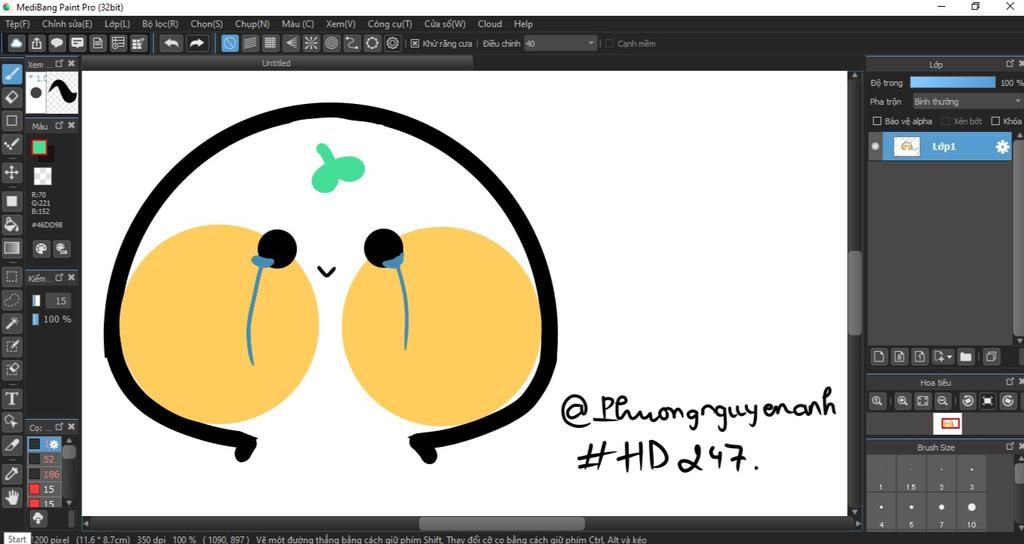Select the Bucket fill tool
This screenshot has width=1024, height=544.
(x=12, y=225)
